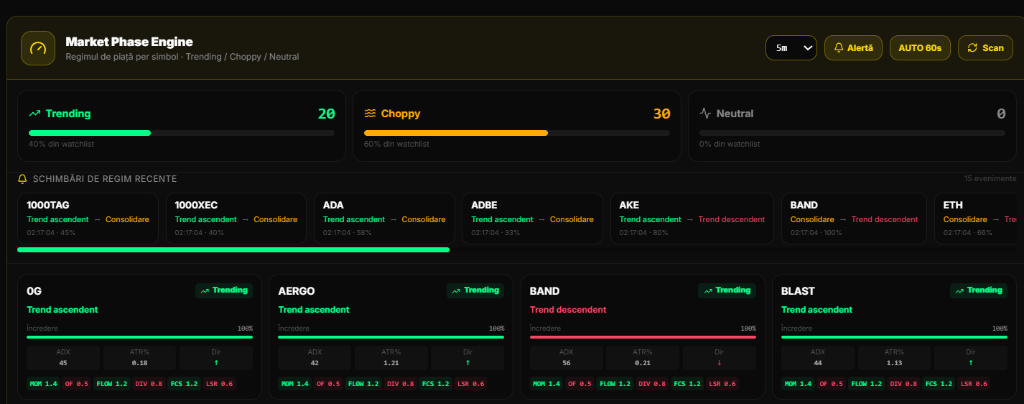The image size is (1024, 404).
Task: Open the 1000TAG regime change event
Action: 88,219
